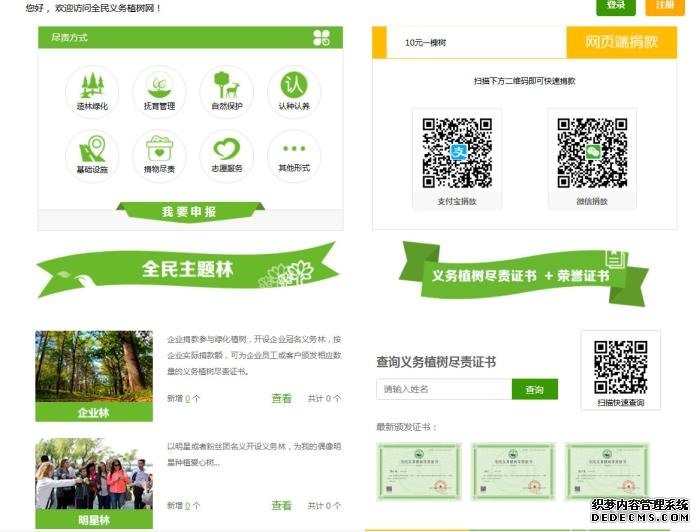Click the 以明星或者粉丝团名义 description paragraph
The width and height of the screenshot is (700, 532).
(254, 454)
